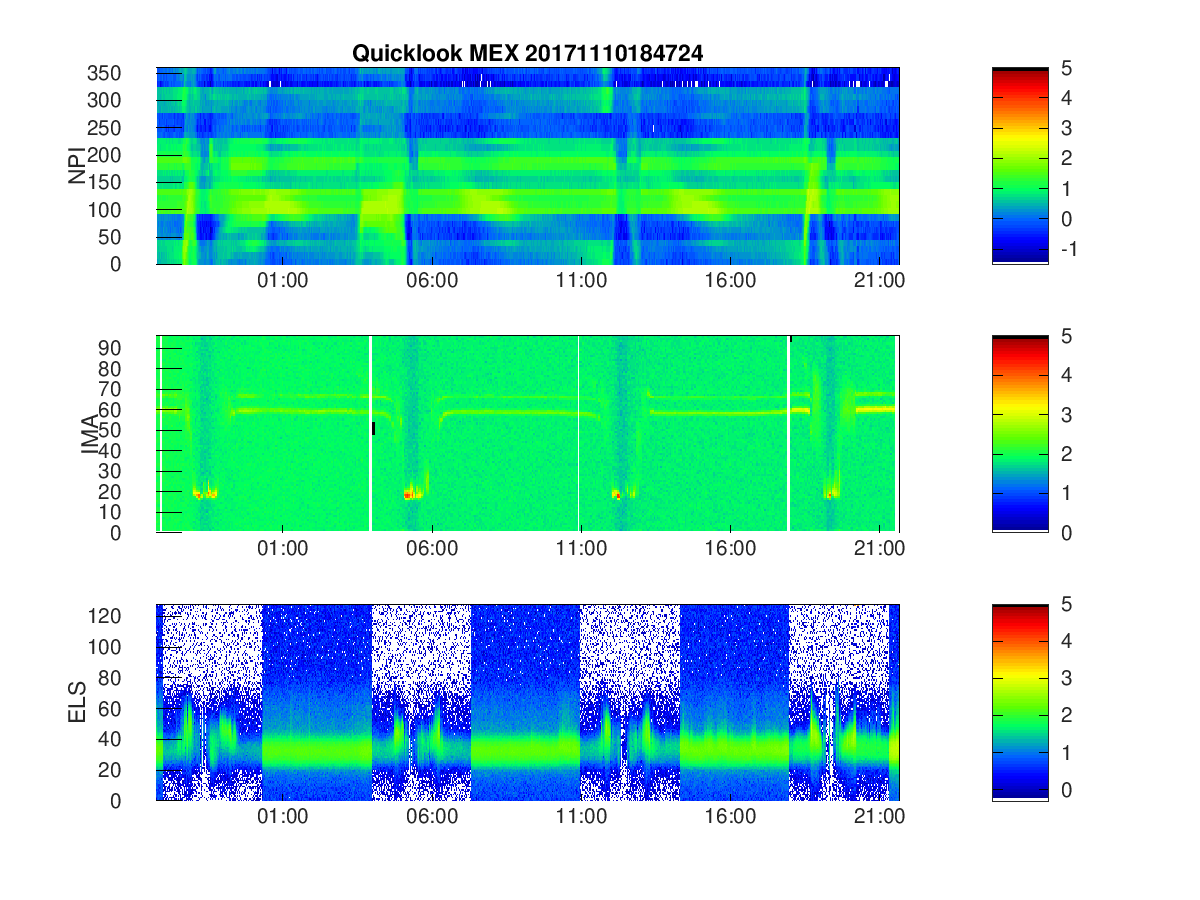Click the title Quicklook MEX 20171110184724

point(527,54)
